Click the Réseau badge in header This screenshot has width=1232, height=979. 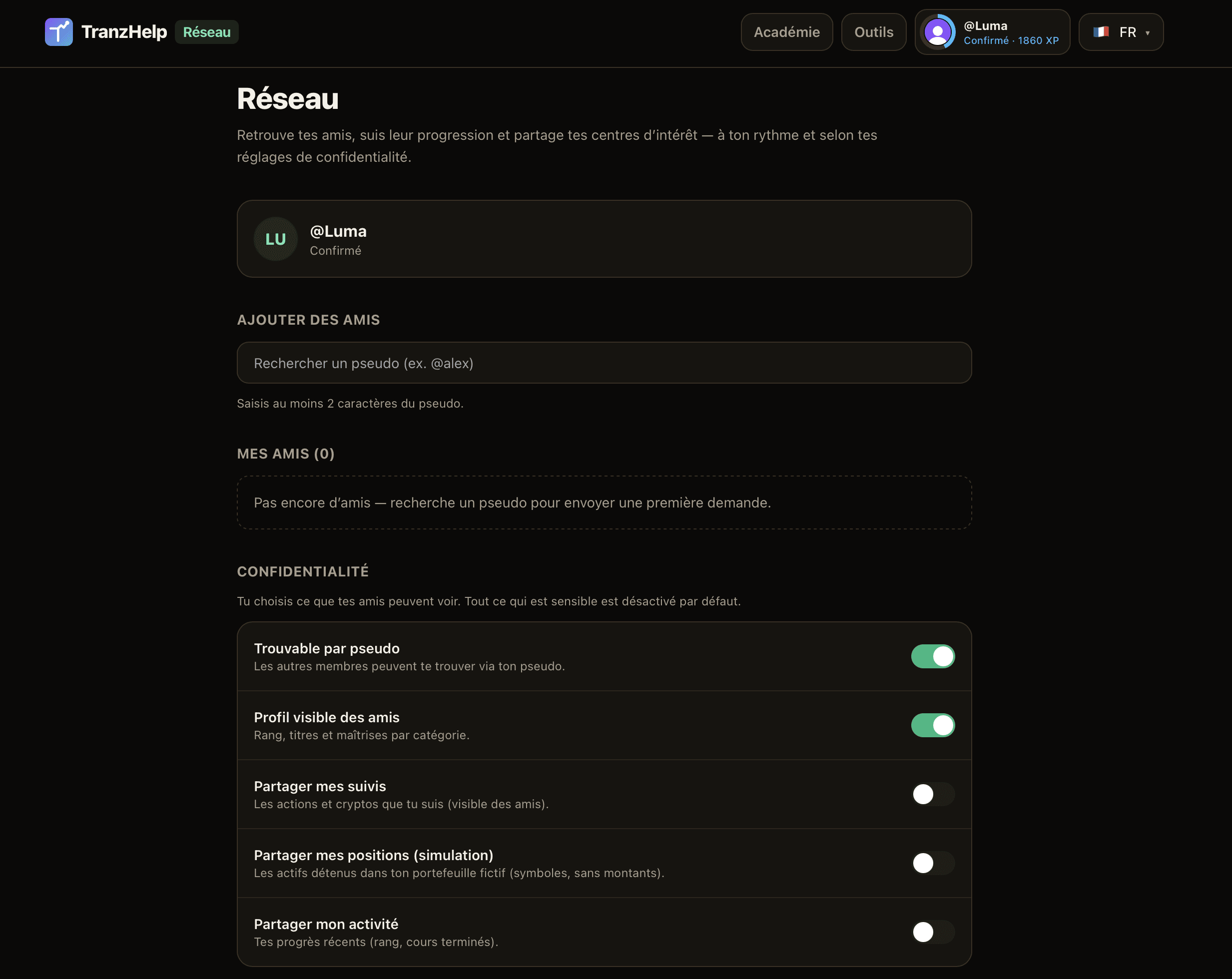click(206, 32)
